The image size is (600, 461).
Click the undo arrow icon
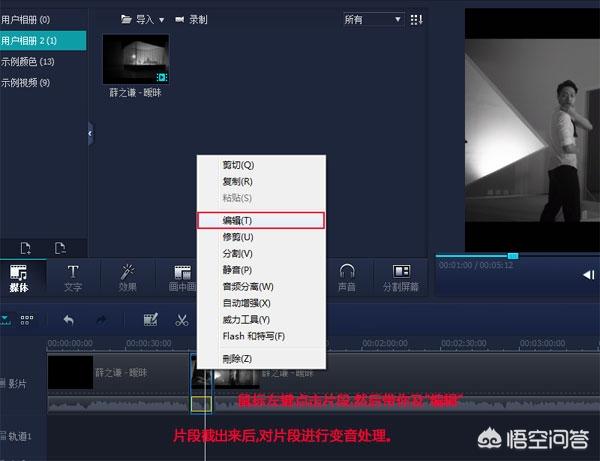click(x=68, y=320)
